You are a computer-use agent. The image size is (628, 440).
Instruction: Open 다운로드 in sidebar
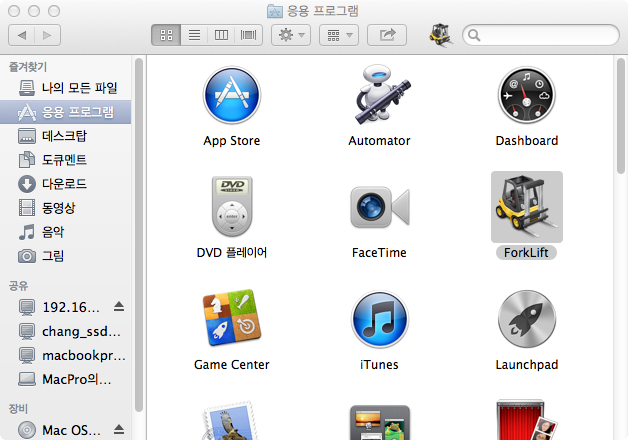click(66, 184)
